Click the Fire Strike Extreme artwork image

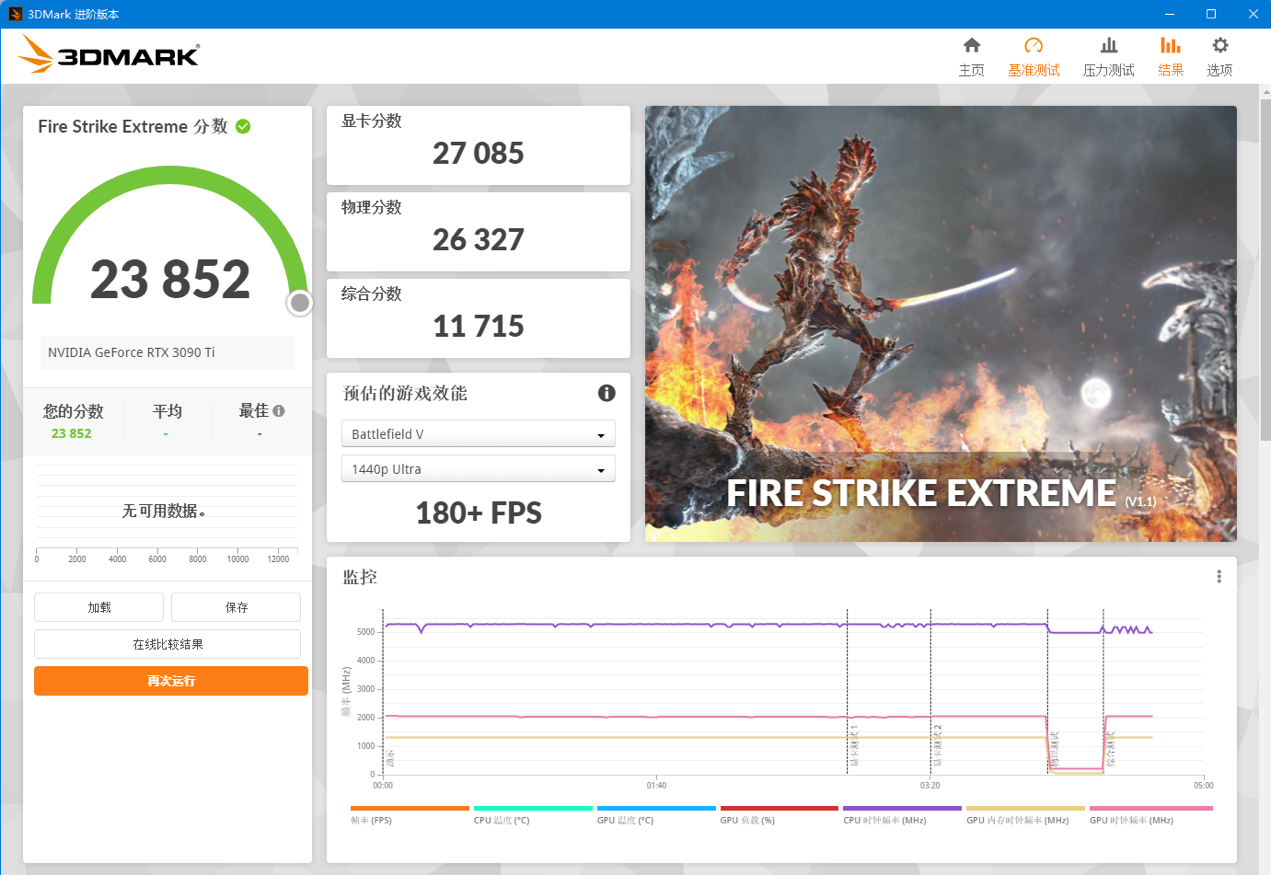940,324
